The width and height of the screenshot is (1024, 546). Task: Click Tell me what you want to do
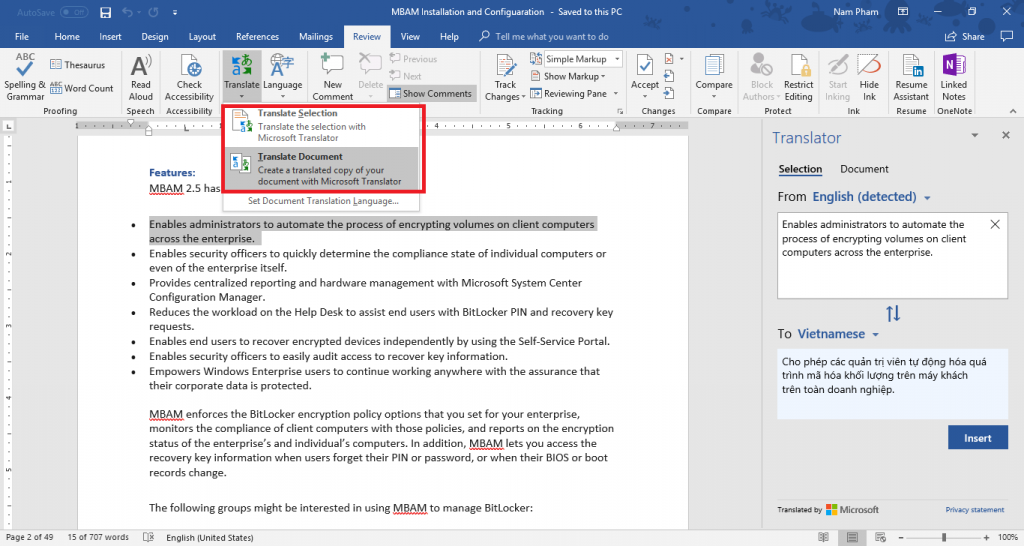544,37
